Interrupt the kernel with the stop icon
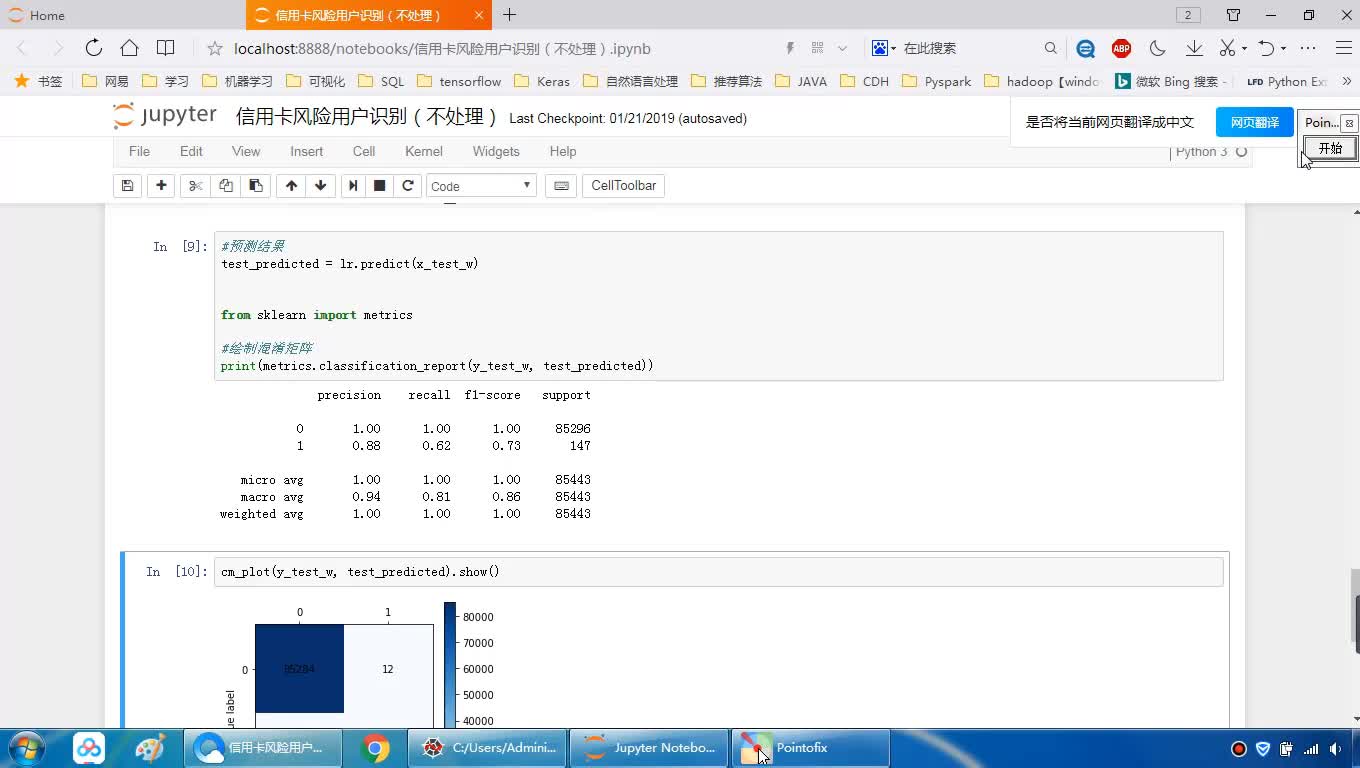This screenshot has height=768, width=1360. (x=380, y=186)
